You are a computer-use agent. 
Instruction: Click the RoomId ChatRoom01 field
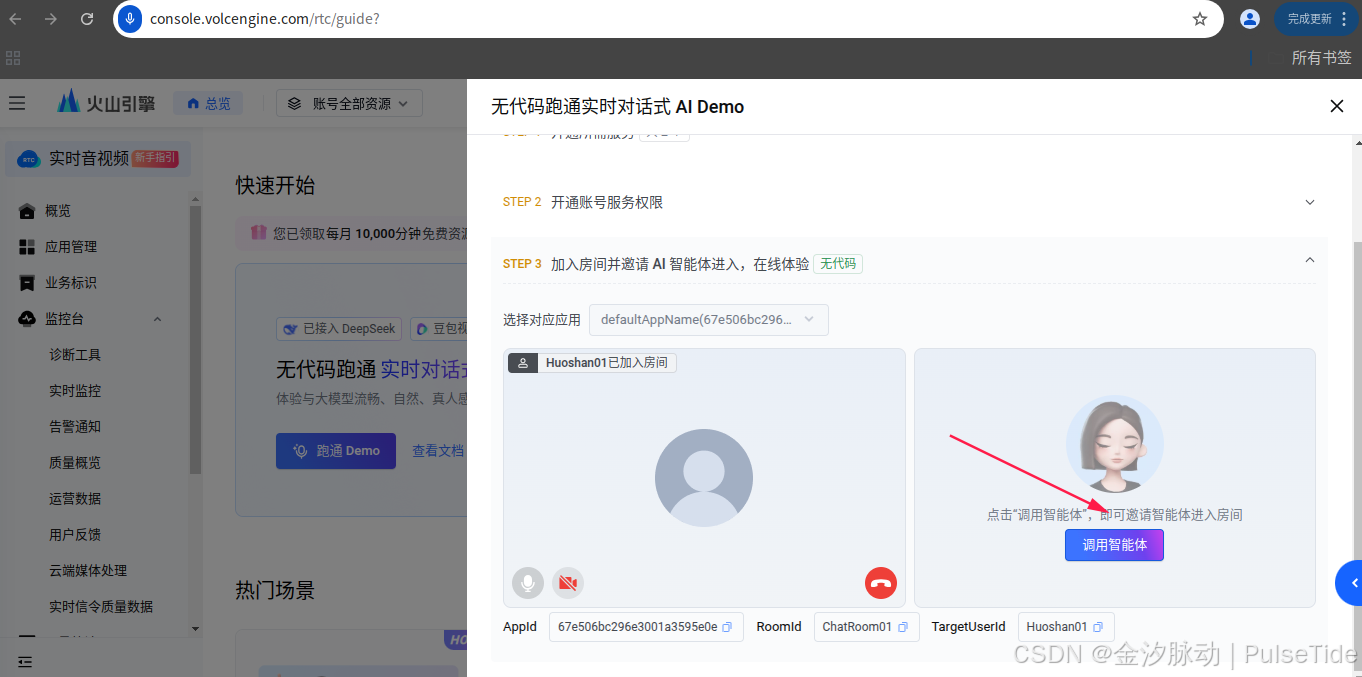(x=866, y=627)
